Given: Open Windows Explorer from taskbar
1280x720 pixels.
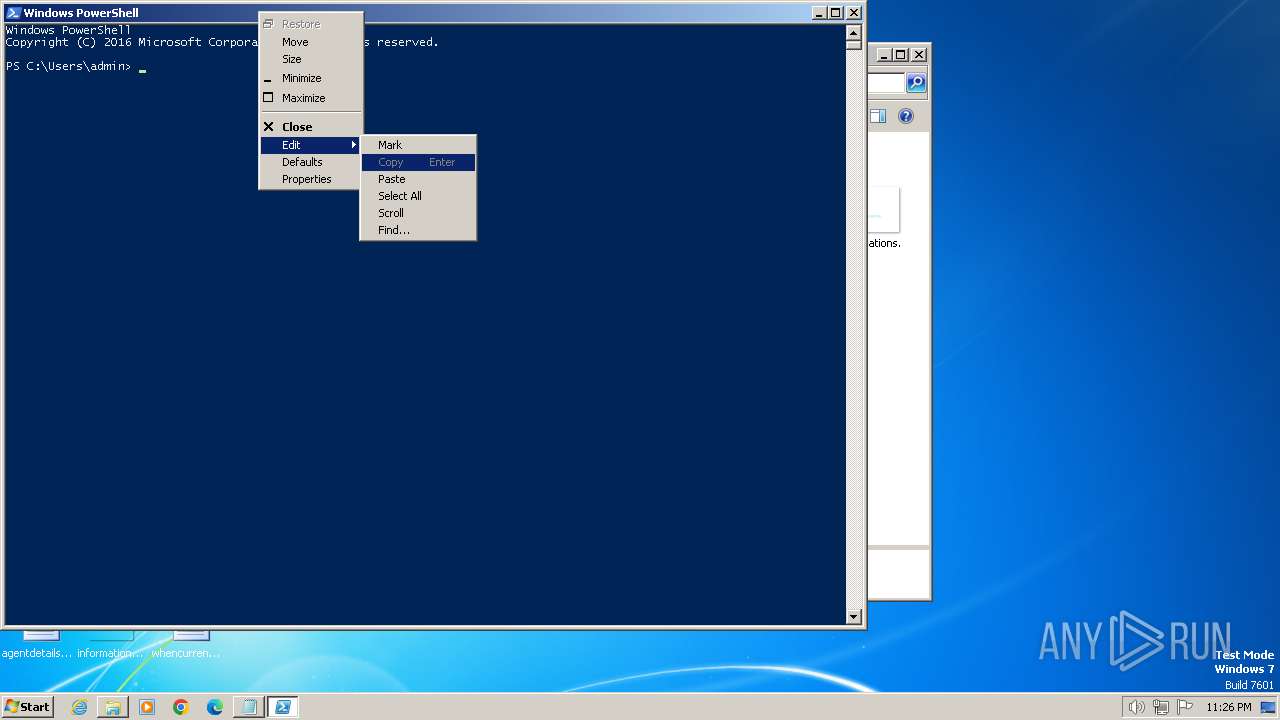Looking at the screenshot, I should 113,707.
